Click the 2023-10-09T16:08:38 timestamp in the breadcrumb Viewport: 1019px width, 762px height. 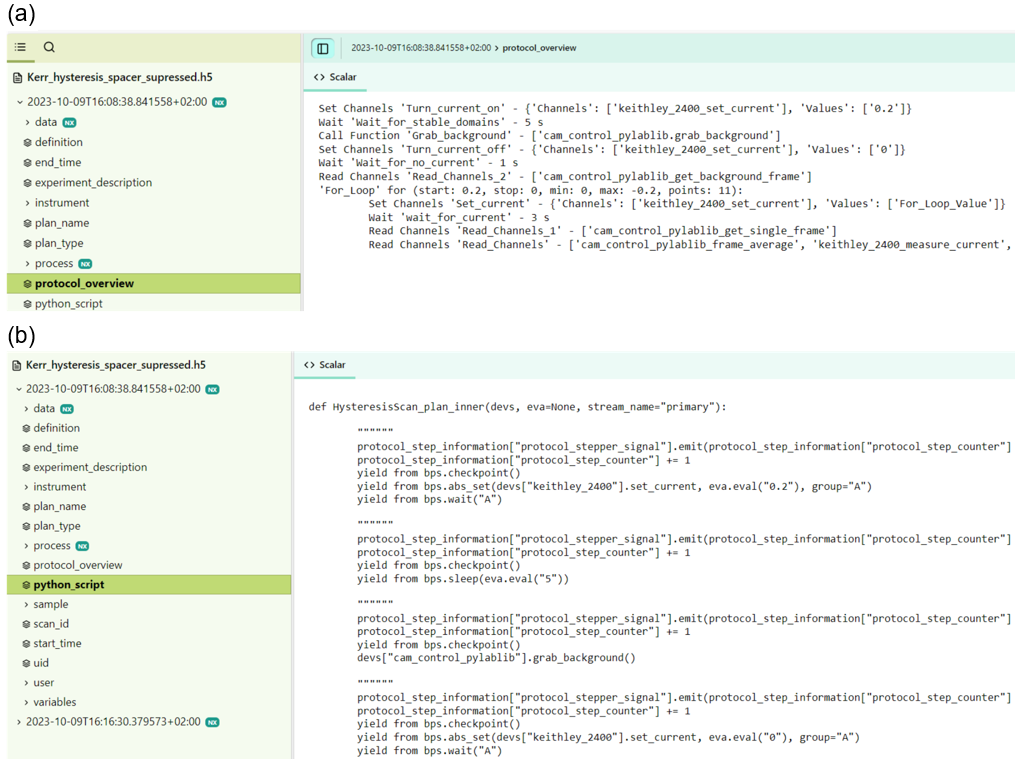tap(421, 48)
